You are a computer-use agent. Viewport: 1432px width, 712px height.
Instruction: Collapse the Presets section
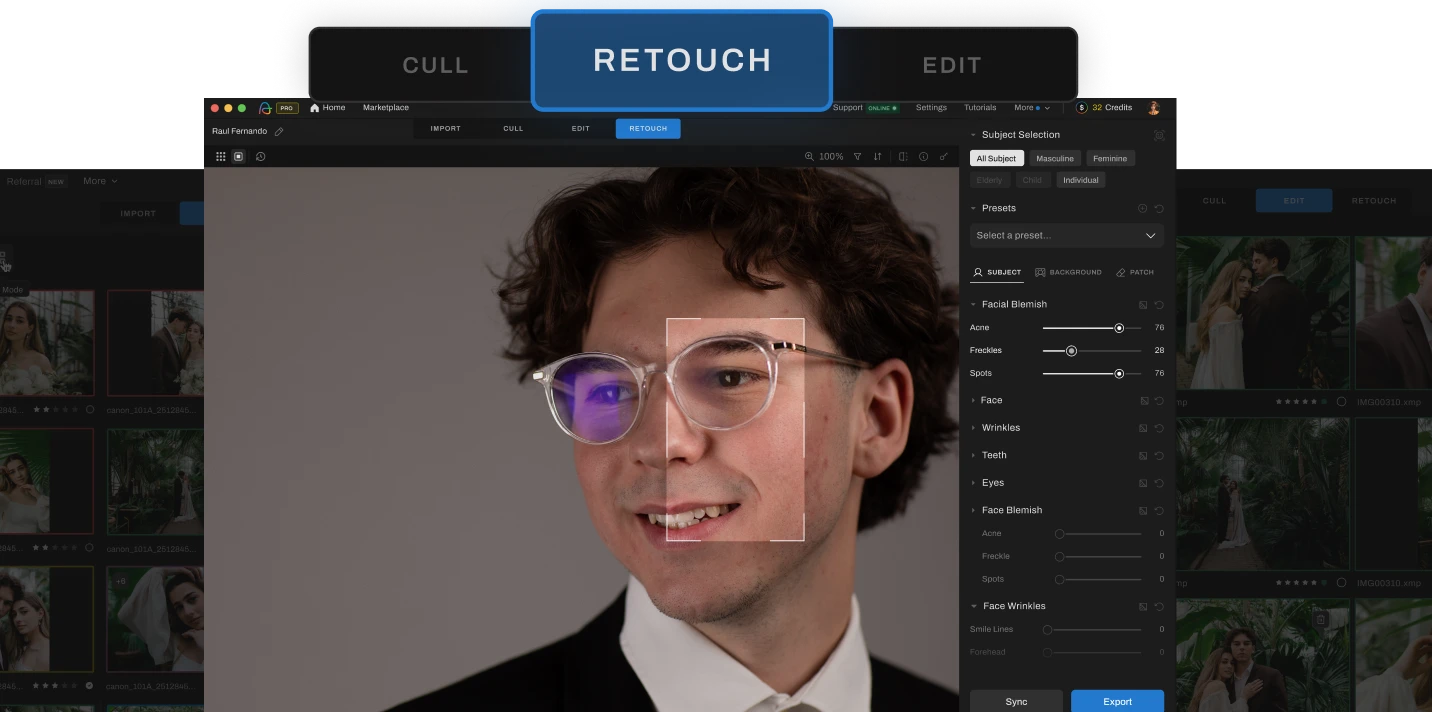973,208
